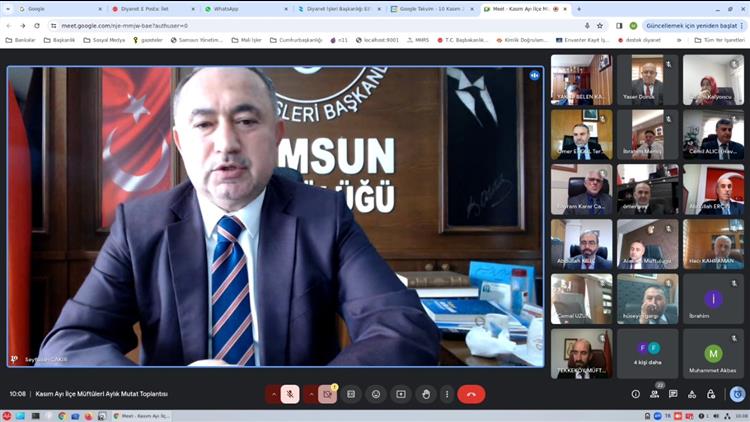Go forward in browser history
Image resolution: width=750 pixels, height=422 pixels.
pyautogui.click(x=23, y=25)
